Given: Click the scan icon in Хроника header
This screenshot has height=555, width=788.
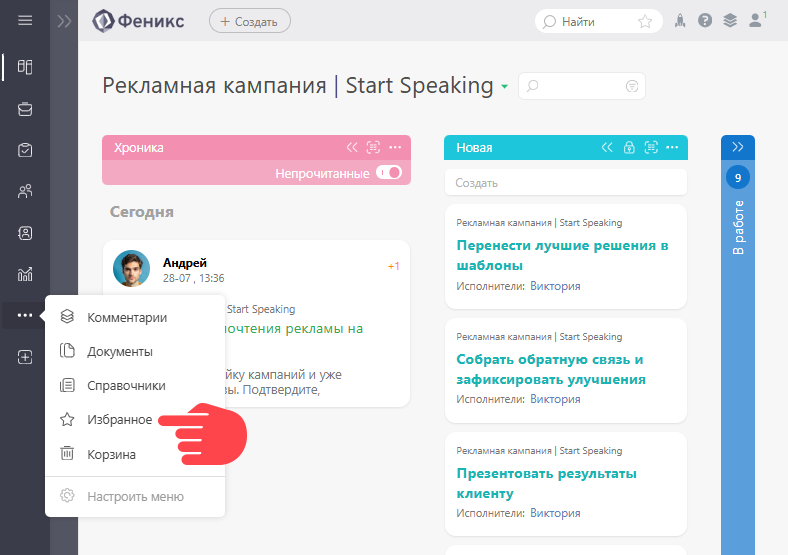Looking at the screenshot, I should 373,147.
